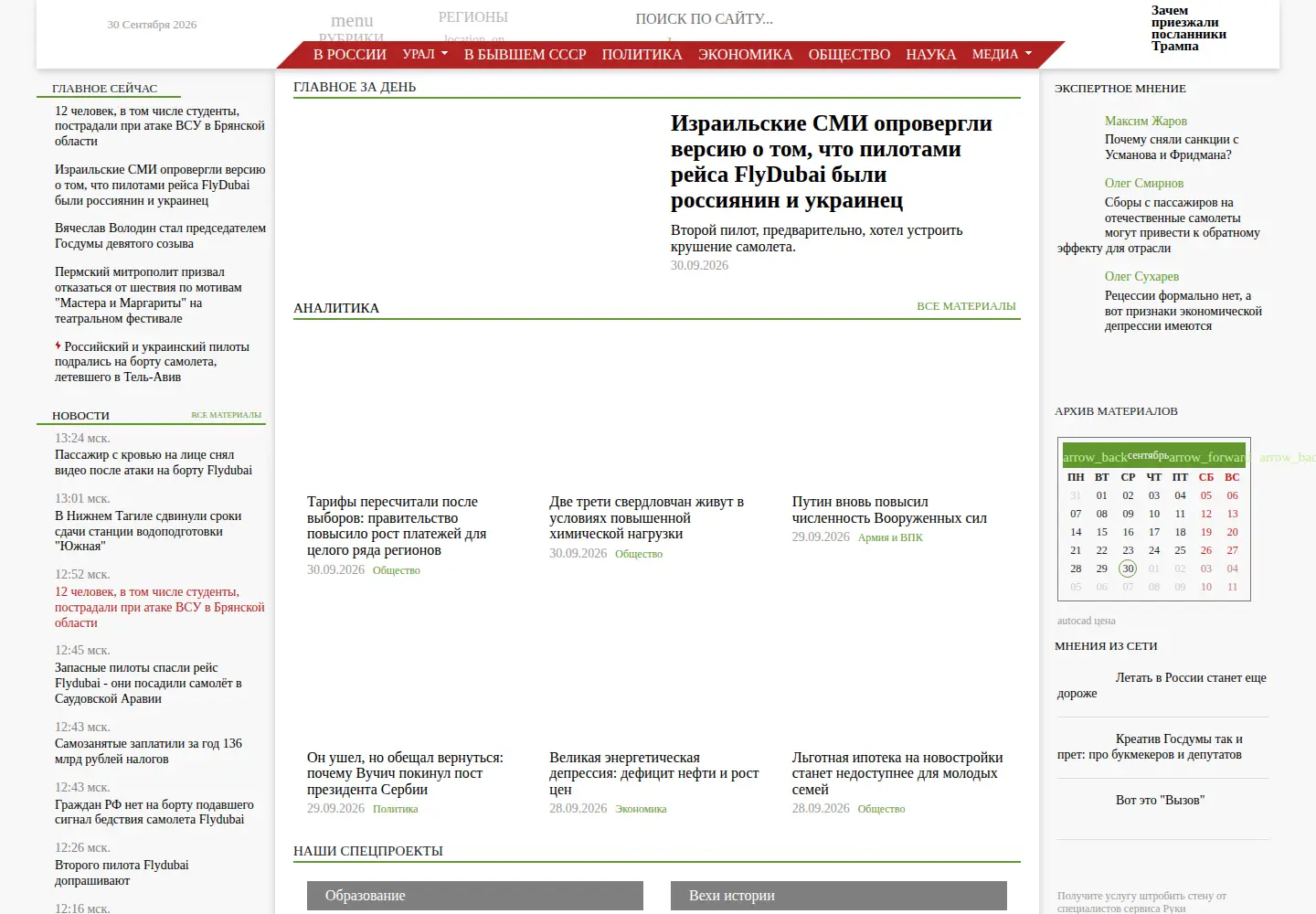Open article 'Тарифы пересчитали после выборов'
The image size is (1316, 914).
tap(397, 526)
